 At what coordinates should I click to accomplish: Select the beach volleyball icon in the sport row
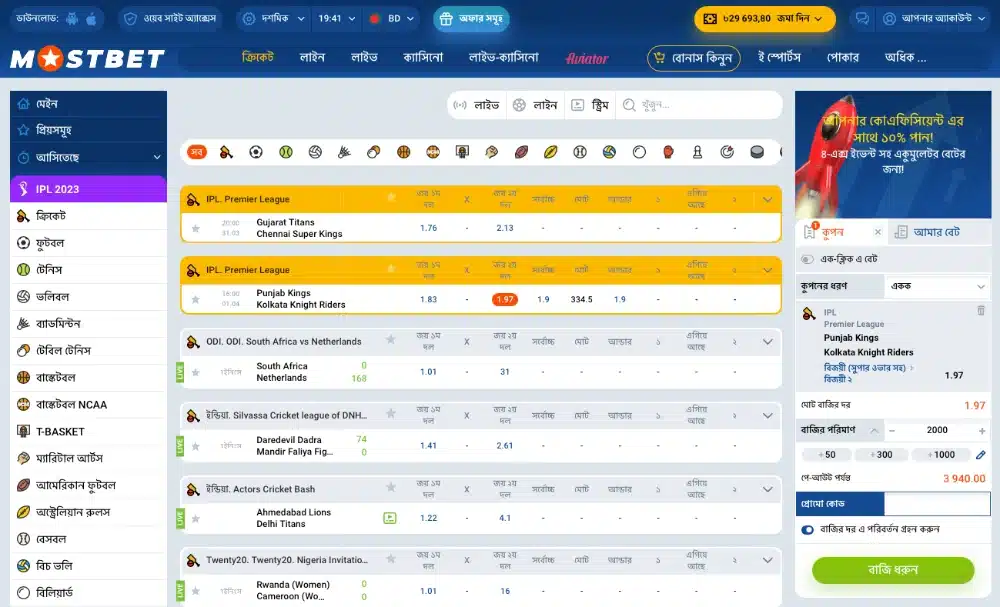tap(609, 152)
